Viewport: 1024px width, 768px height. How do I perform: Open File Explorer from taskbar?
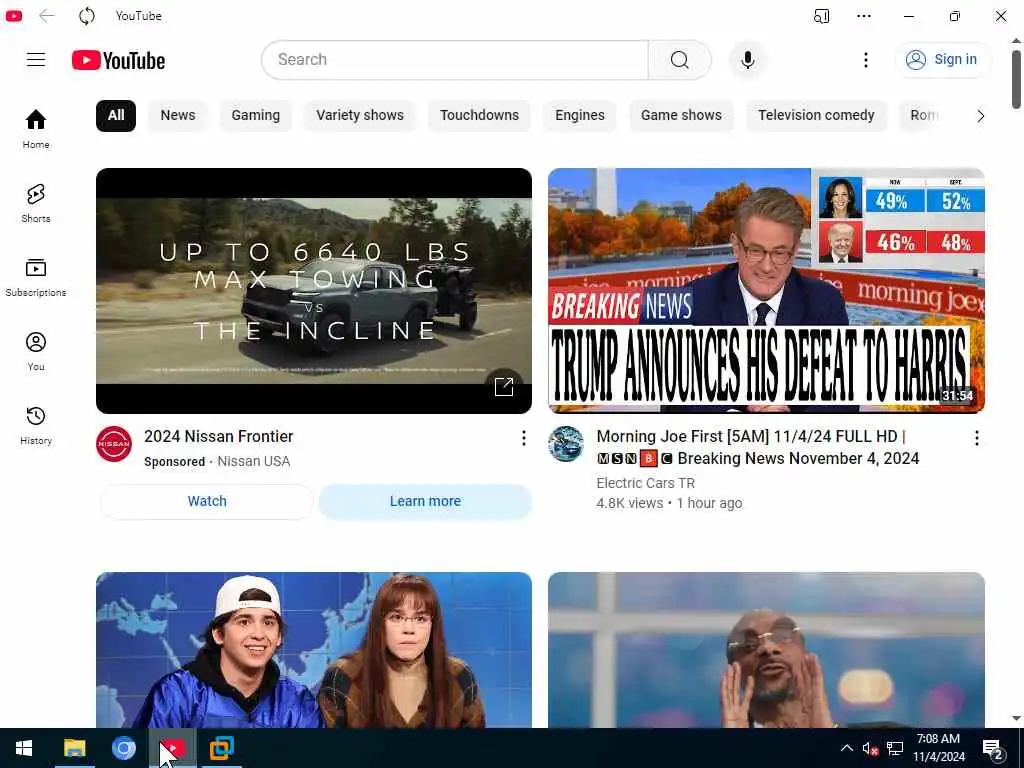(74, 748)
